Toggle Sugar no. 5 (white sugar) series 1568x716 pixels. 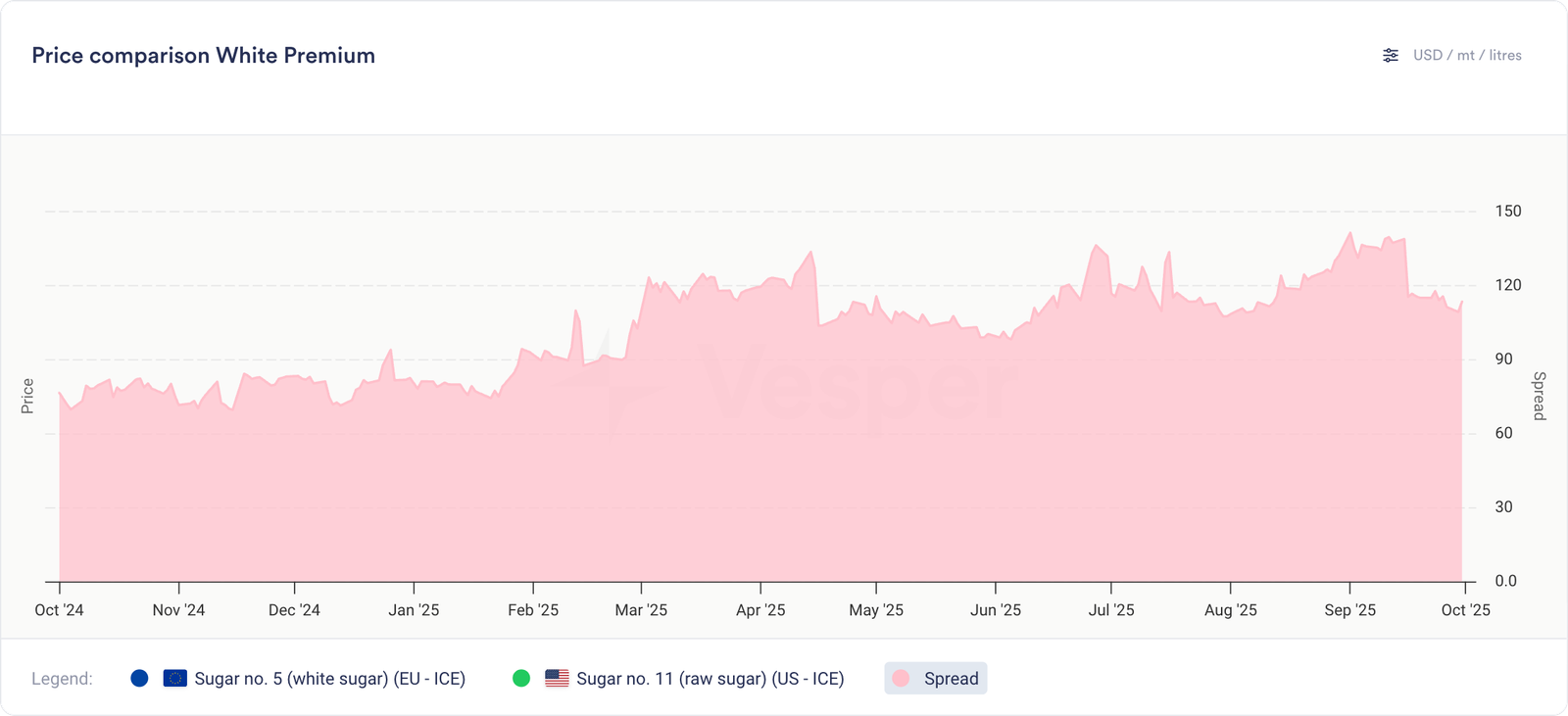click(329, 679)
